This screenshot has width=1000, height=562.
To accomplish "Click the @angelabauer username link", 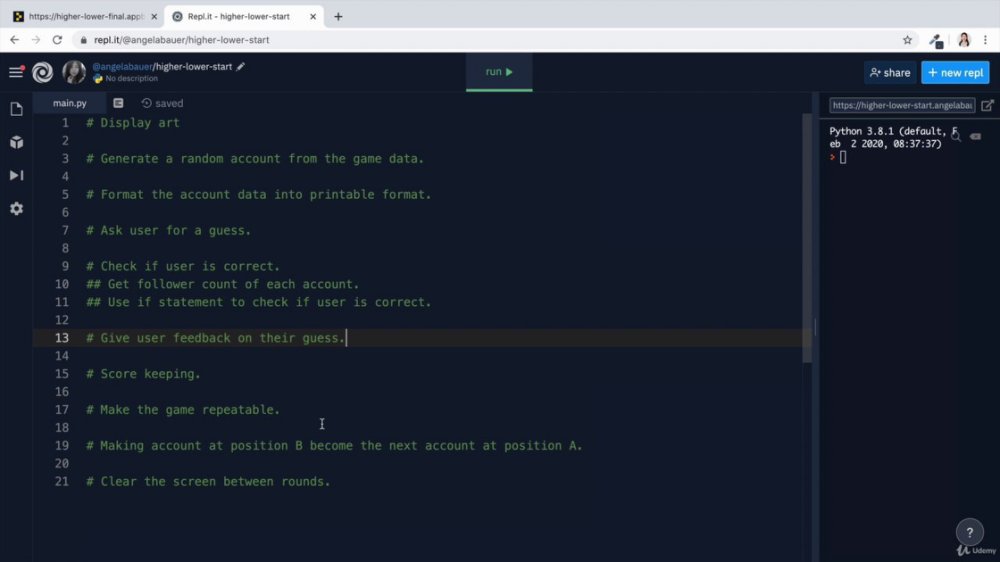I will click(x=122, y=66).
